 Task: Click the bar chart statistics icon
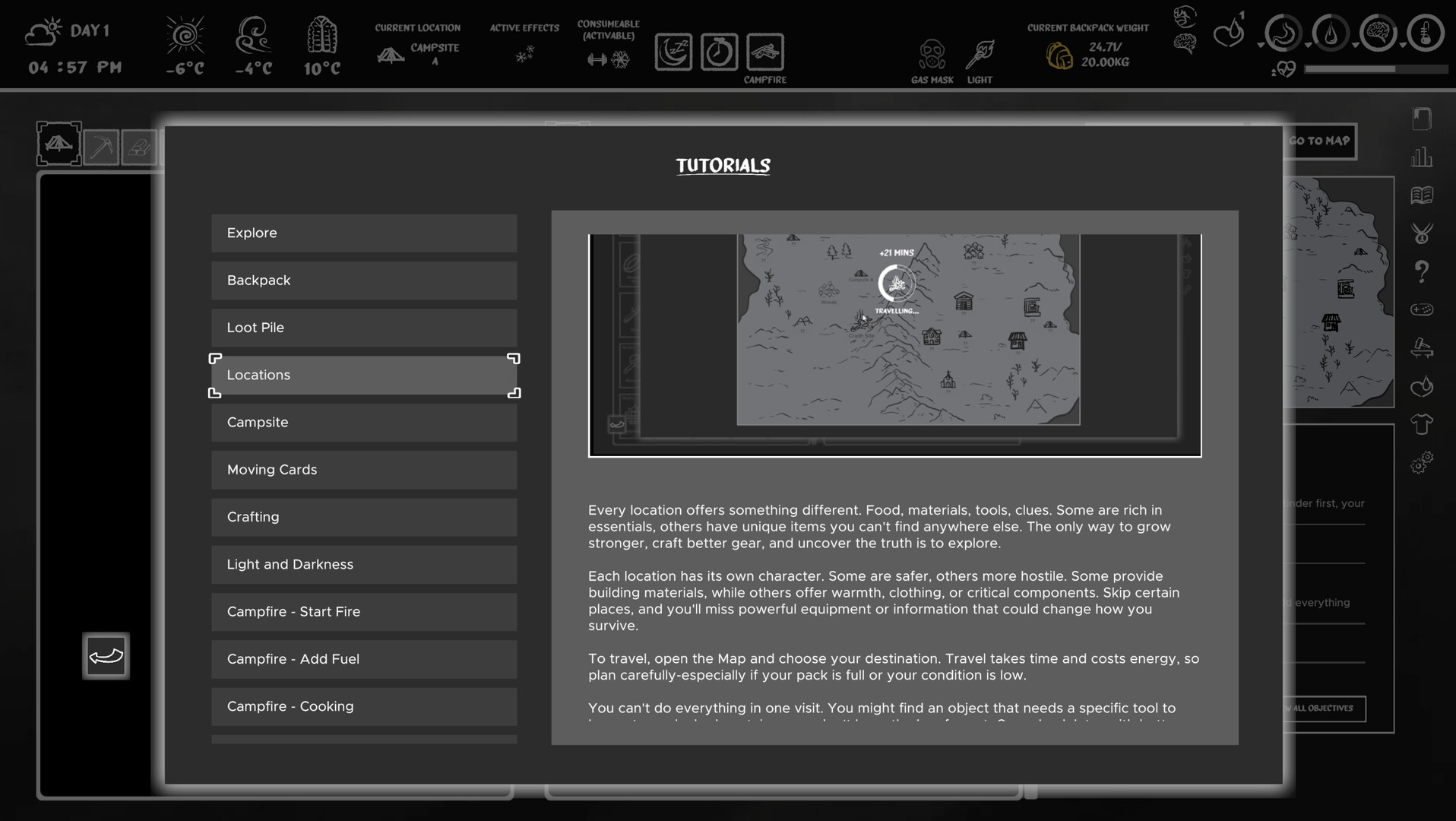point(1422,157)
